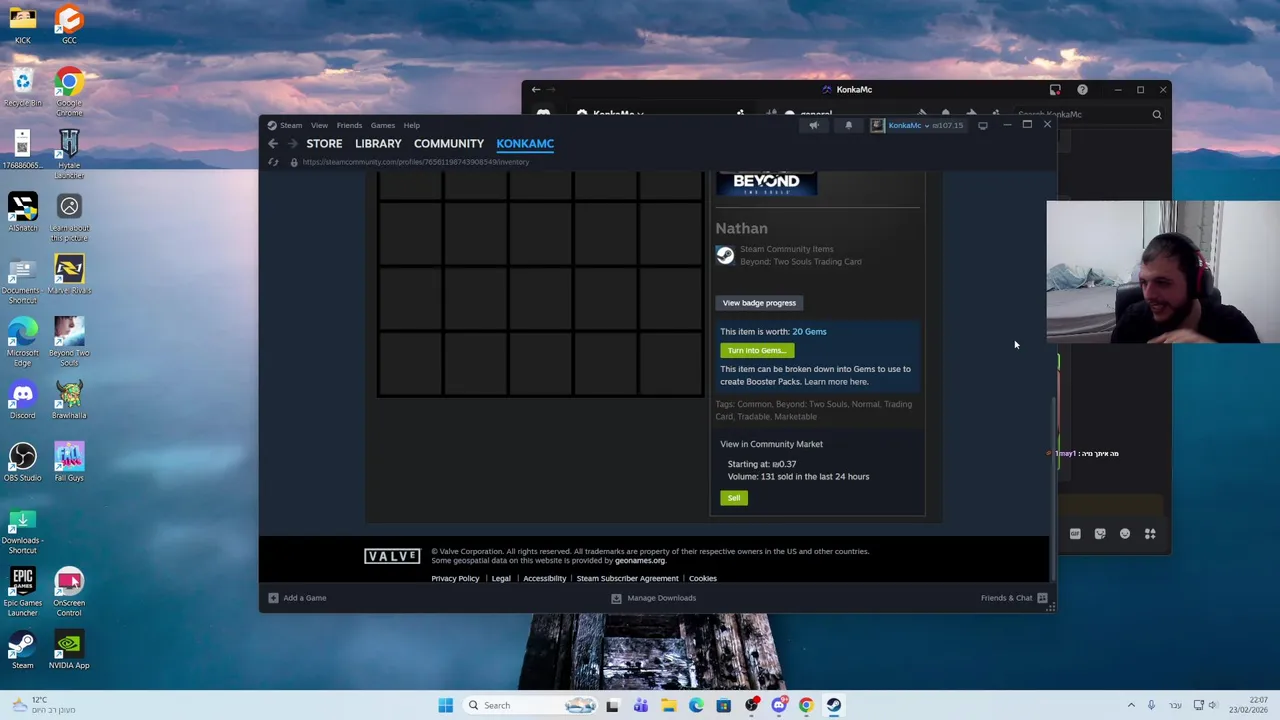
Task: Go back in the Discord window
Action: point(536,90)
